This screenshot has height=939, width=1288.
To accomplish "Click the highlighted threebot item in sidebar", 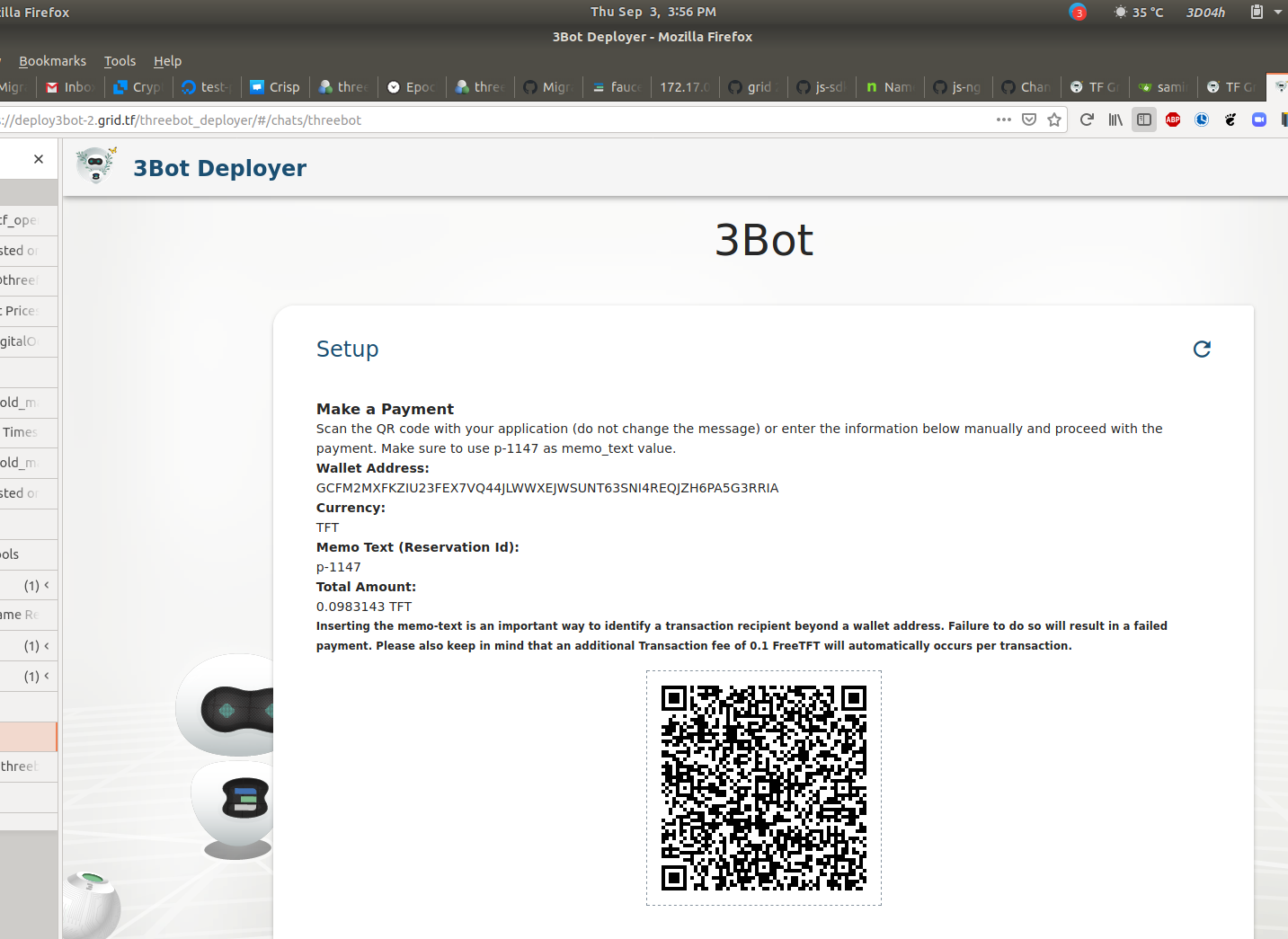I will (27, 737).
